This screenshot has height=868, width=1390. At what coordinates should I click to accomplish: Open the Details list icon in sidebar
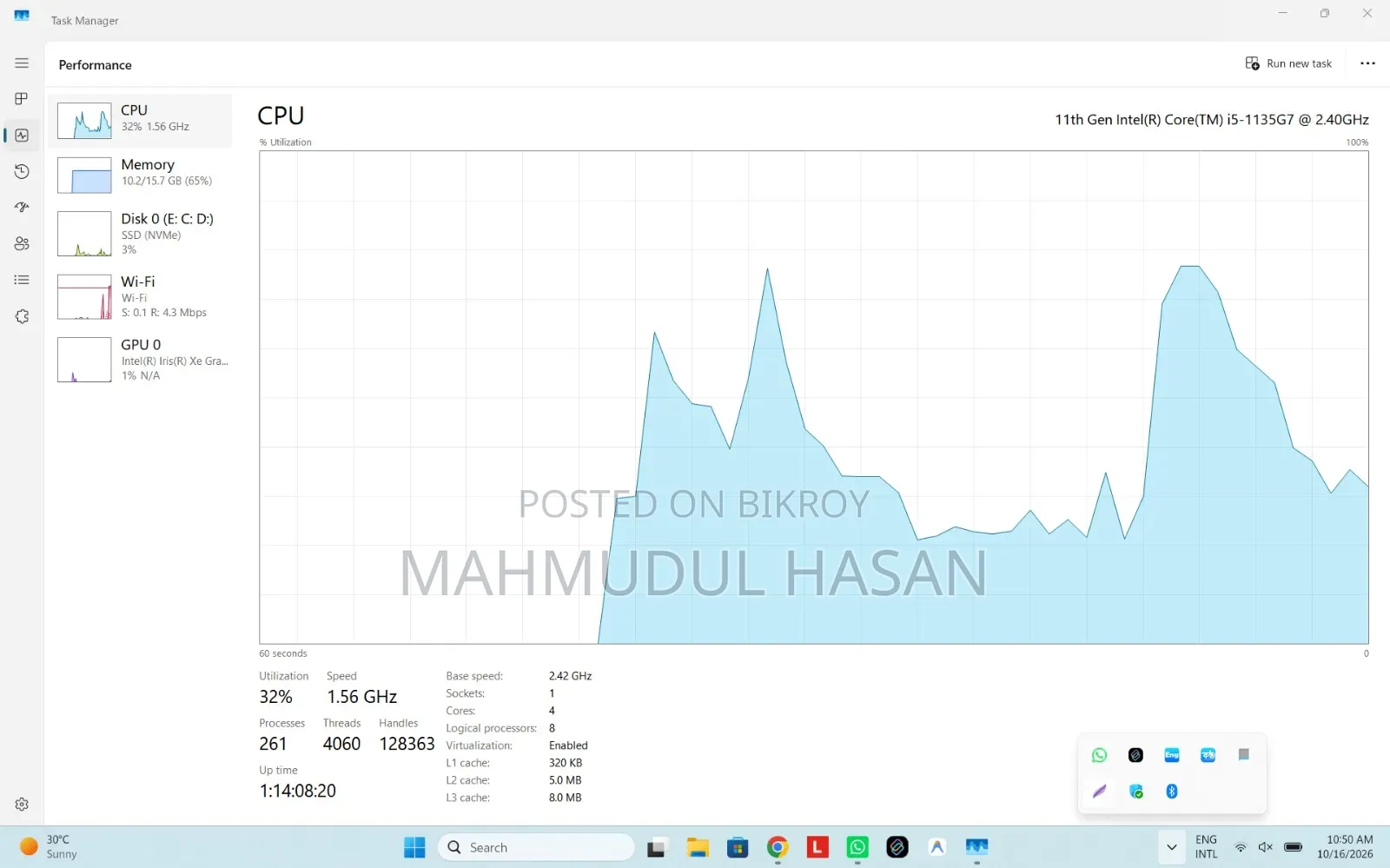click(x=22, y=280)
